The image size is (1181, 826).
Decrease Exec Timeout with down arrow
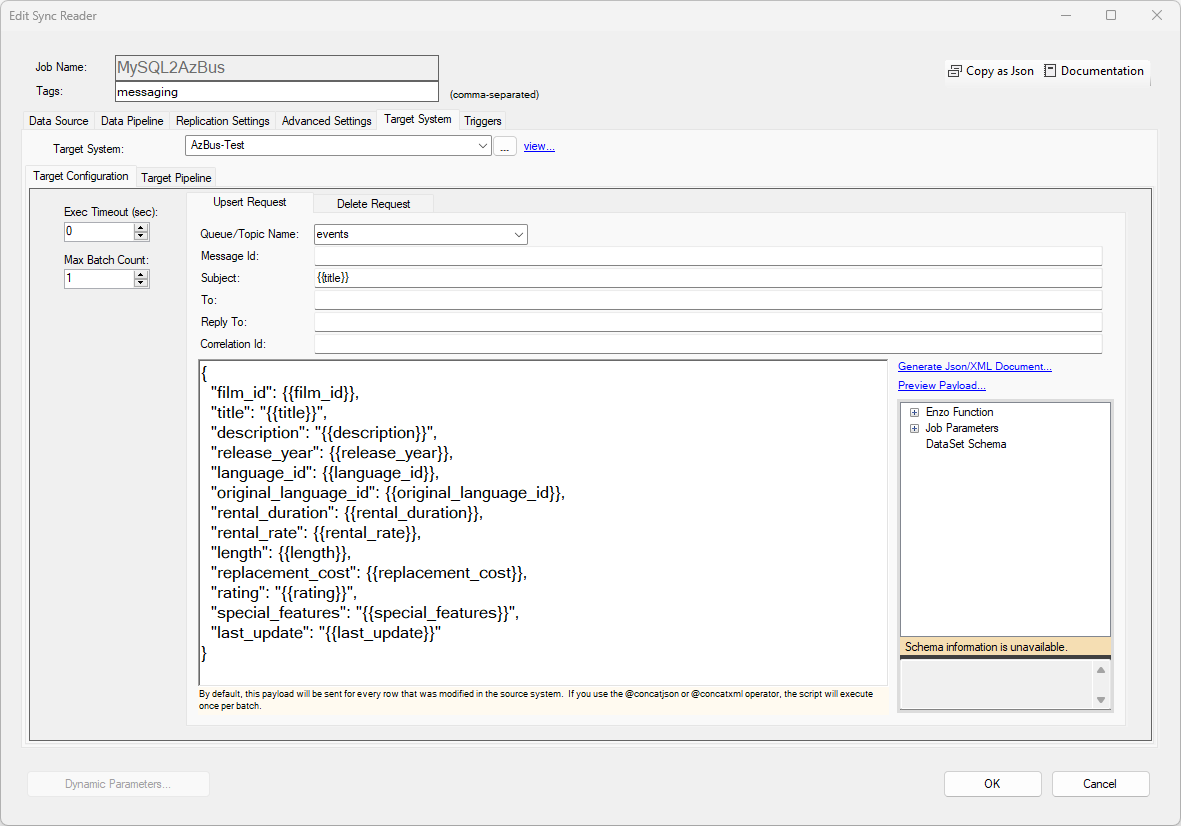tap(141, 236)
